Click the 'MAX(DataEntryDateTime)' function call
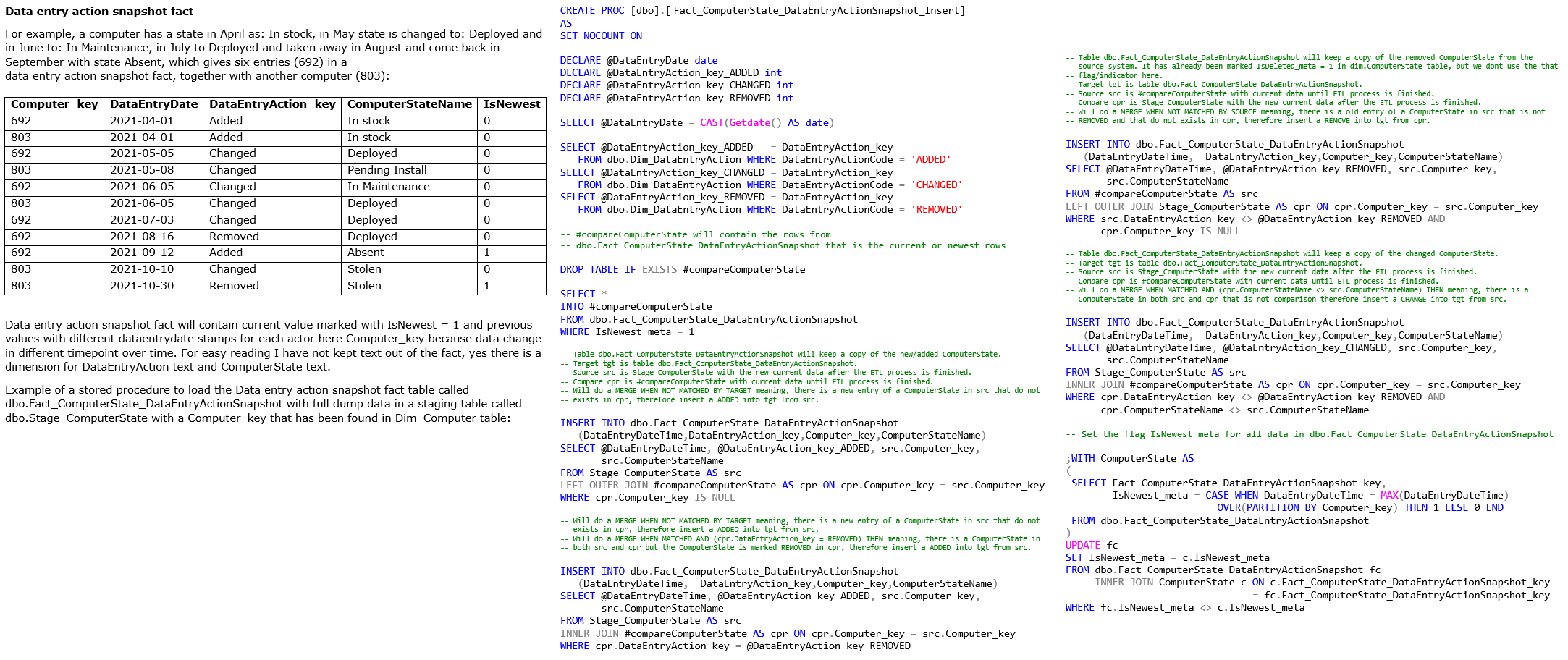Image resolution: width=1568 pixels, height=660 pixels. (x=1444, y=496)
